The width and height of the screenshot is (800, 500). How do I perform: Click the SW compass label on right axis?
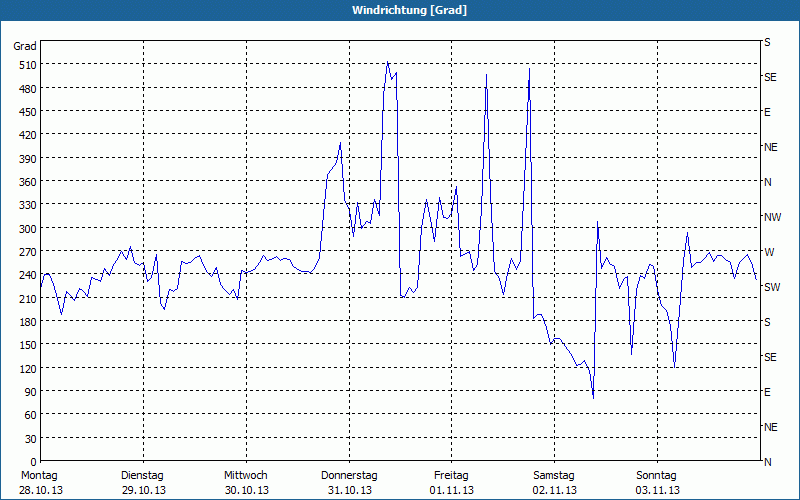772,287
